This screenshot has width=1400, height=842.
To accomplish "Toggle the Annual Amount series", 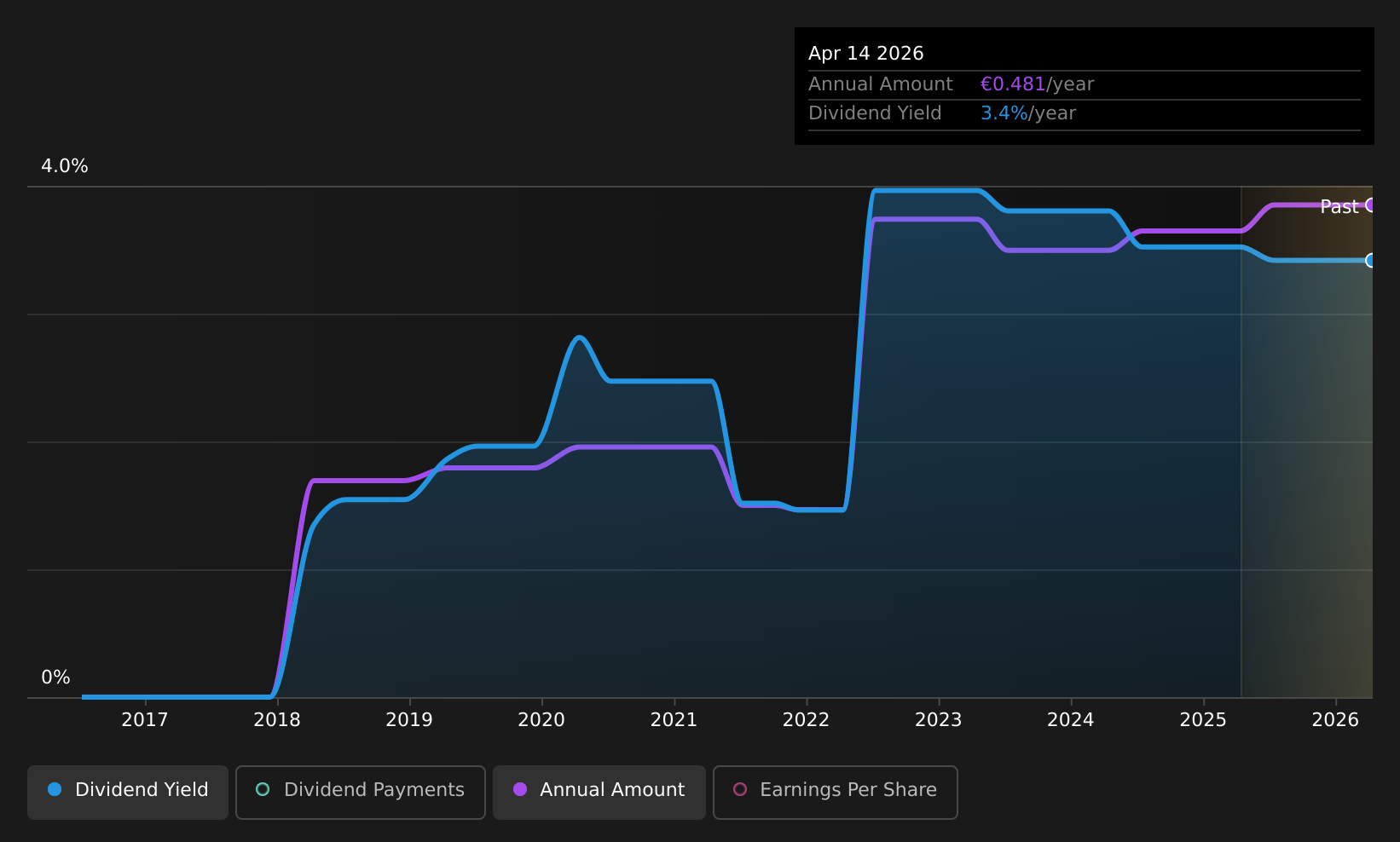I will click(x=599, y=792).
